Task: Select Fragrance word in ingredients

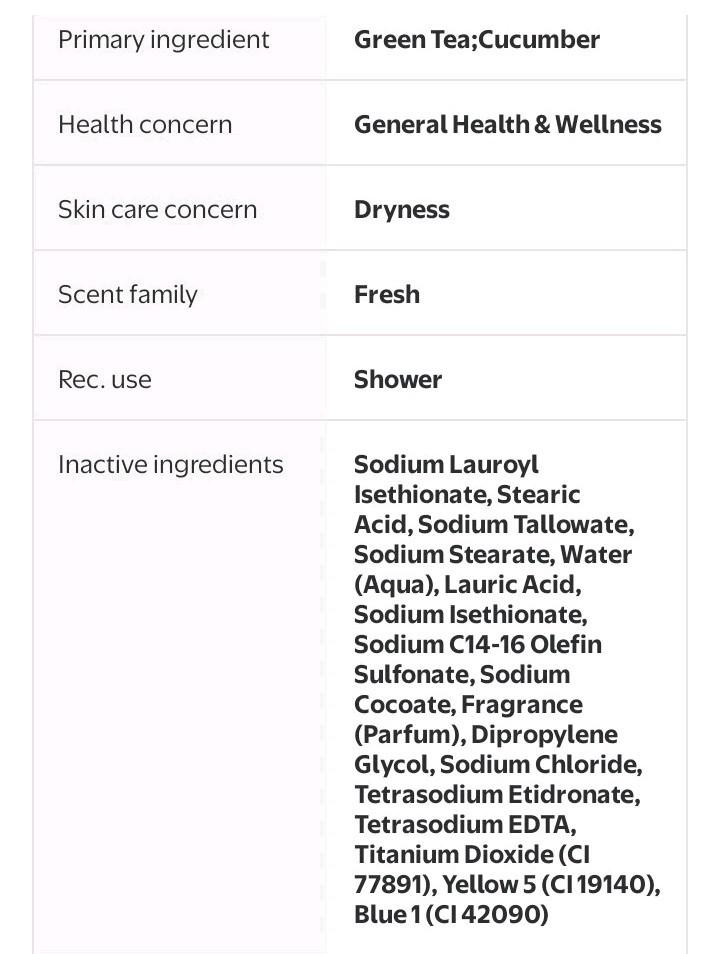Action: [x=522, y=705]
